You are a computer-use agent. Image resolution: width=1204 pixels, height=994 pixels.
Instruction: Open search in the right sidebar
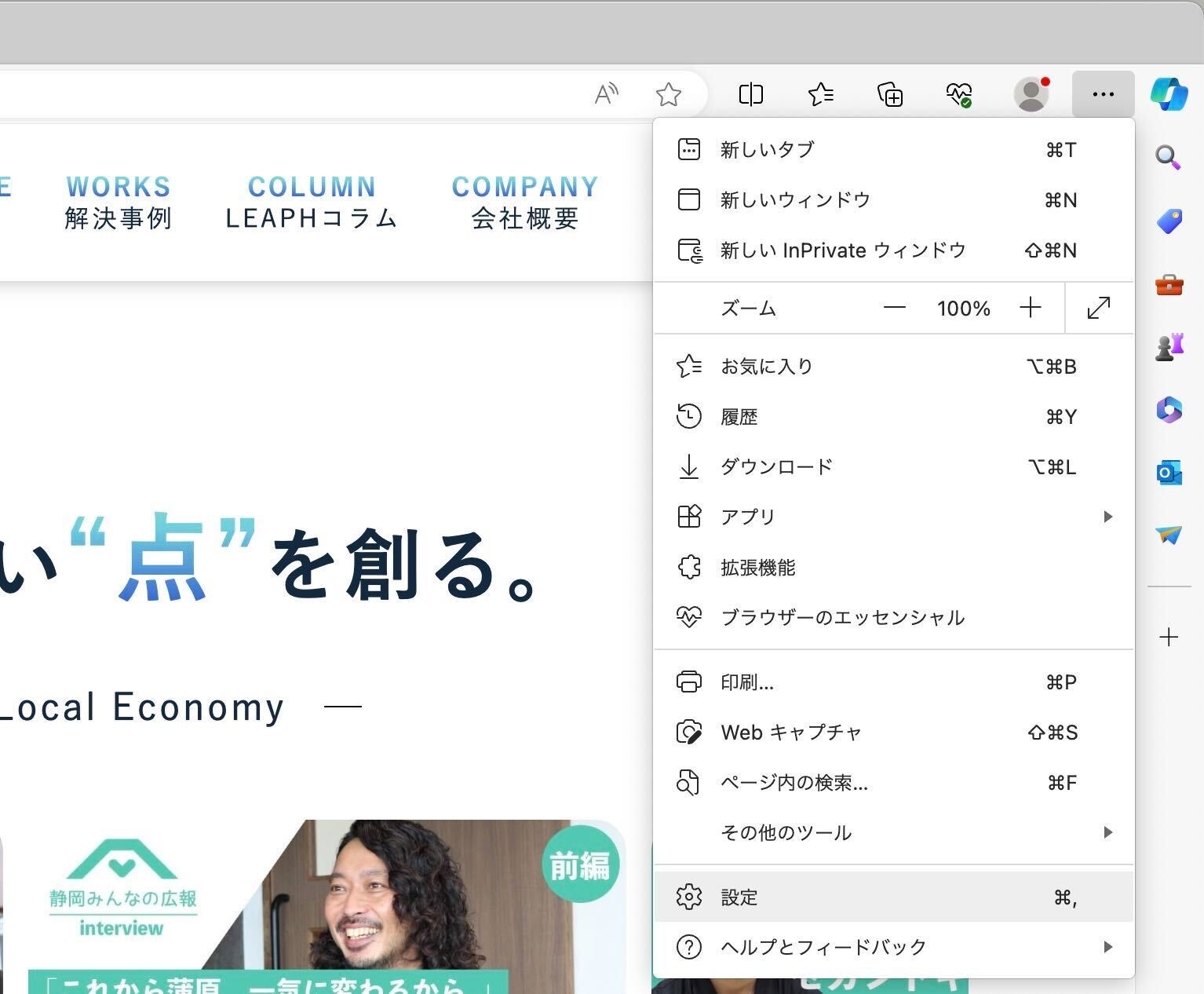coord(1169,158)
